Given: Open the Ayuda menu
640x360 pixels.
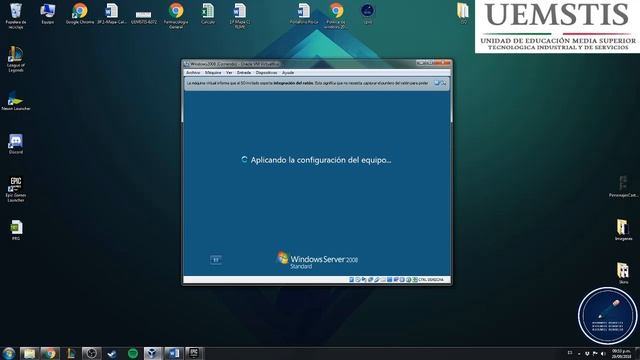Looking at the screenshot, I should click(288, 73).
